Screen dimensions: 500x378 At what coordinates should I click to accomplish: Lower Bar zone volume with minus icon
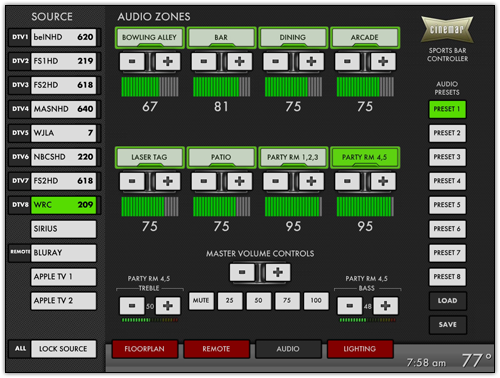click(x=204, y=61)
